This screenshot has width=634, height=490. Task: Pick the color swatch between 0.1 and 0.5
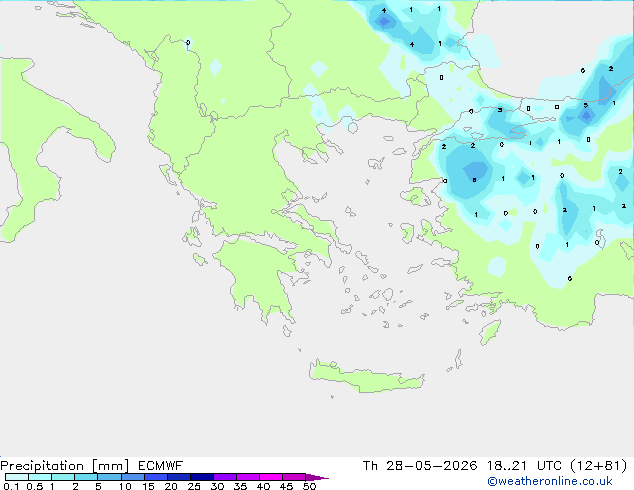tap(17, 477)
